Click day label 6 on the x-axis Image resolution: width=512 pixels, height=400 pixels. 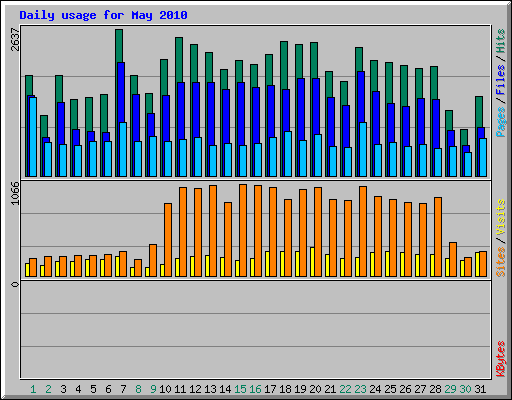[108, 389]
